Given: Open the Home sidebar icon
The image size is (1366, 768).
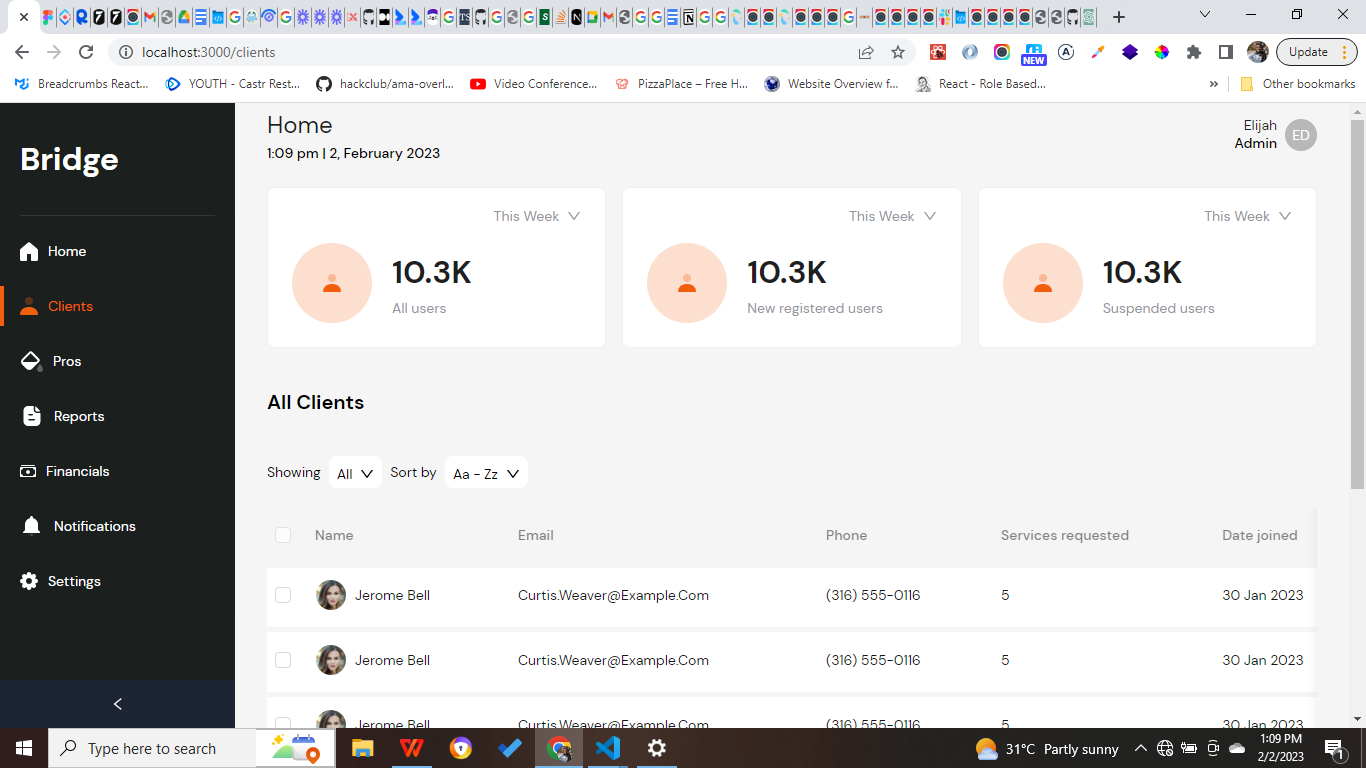Looking at the screenshot, I should coord(29,251).
